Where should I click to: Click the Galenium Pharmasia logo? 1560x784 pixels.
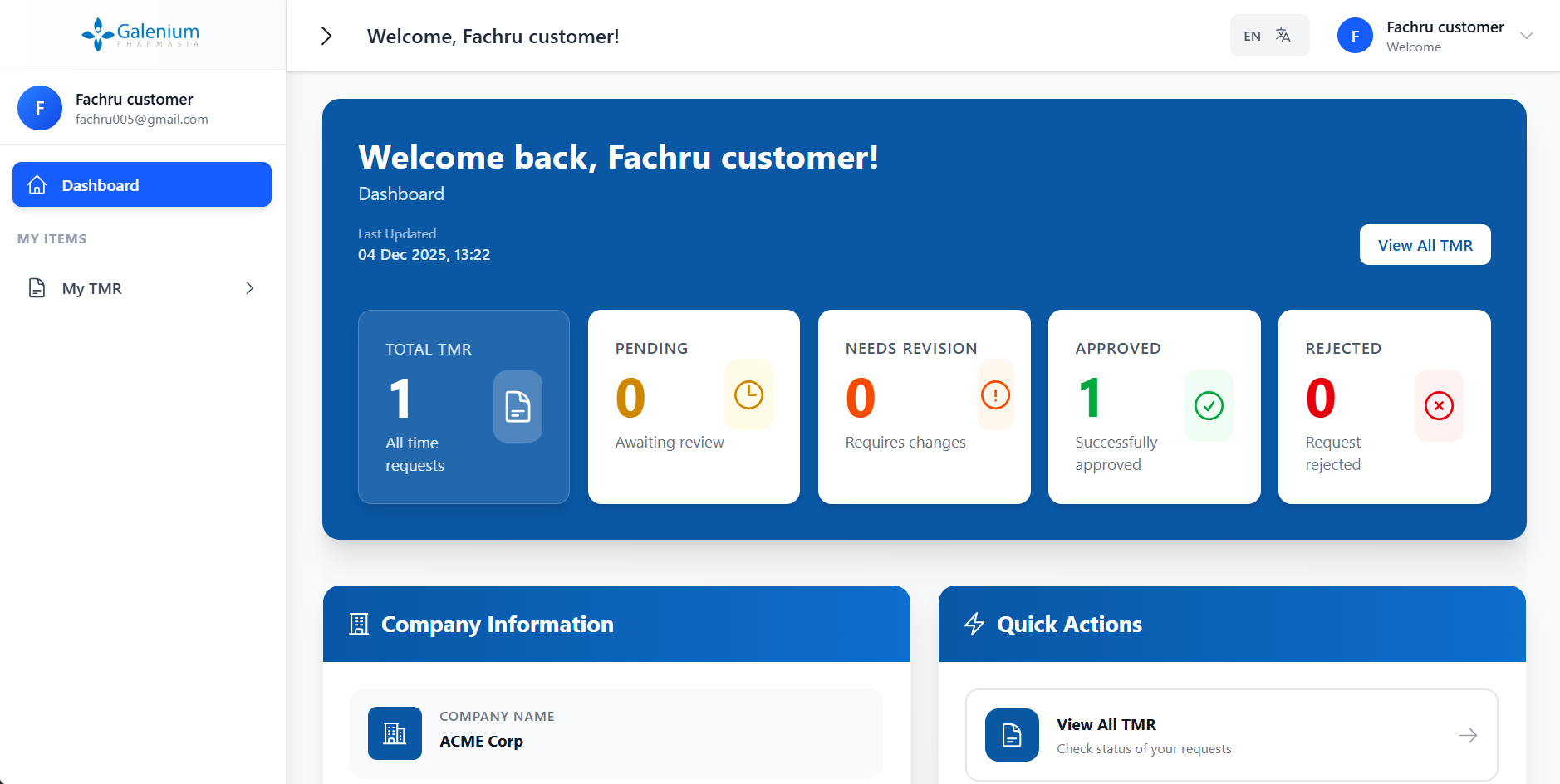pyautogui.click(x=139, y=34)
